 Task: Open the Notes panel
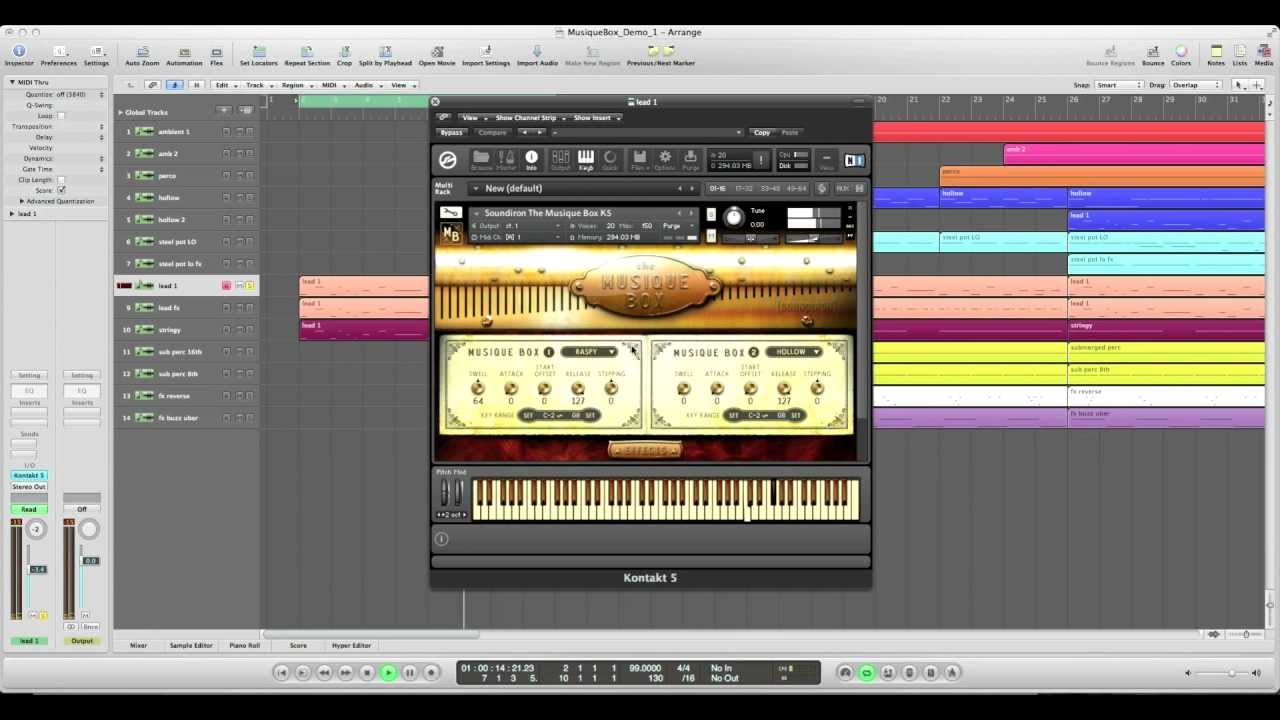(x=1216, y=56)
